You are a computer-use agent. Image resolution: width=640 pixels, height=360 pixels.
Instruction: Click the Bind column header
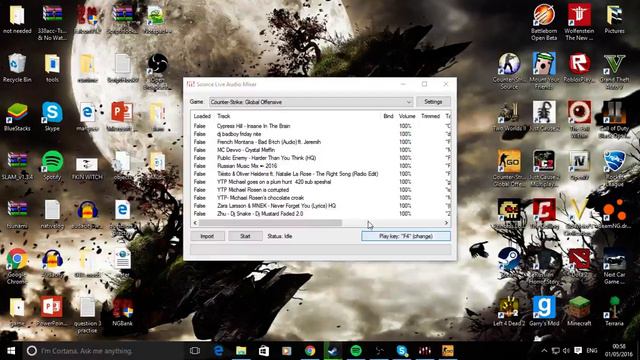point(388,116)
